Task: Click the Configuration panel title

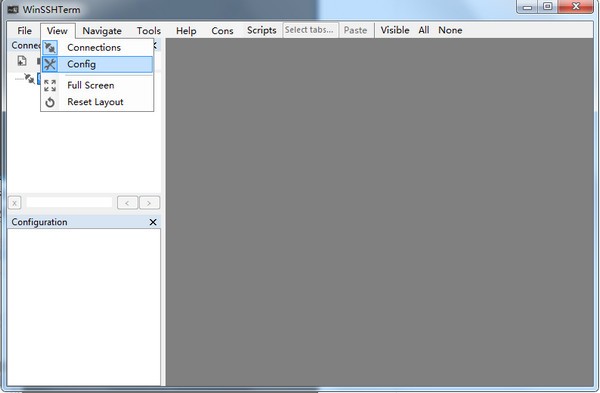Action: (39, 222)
